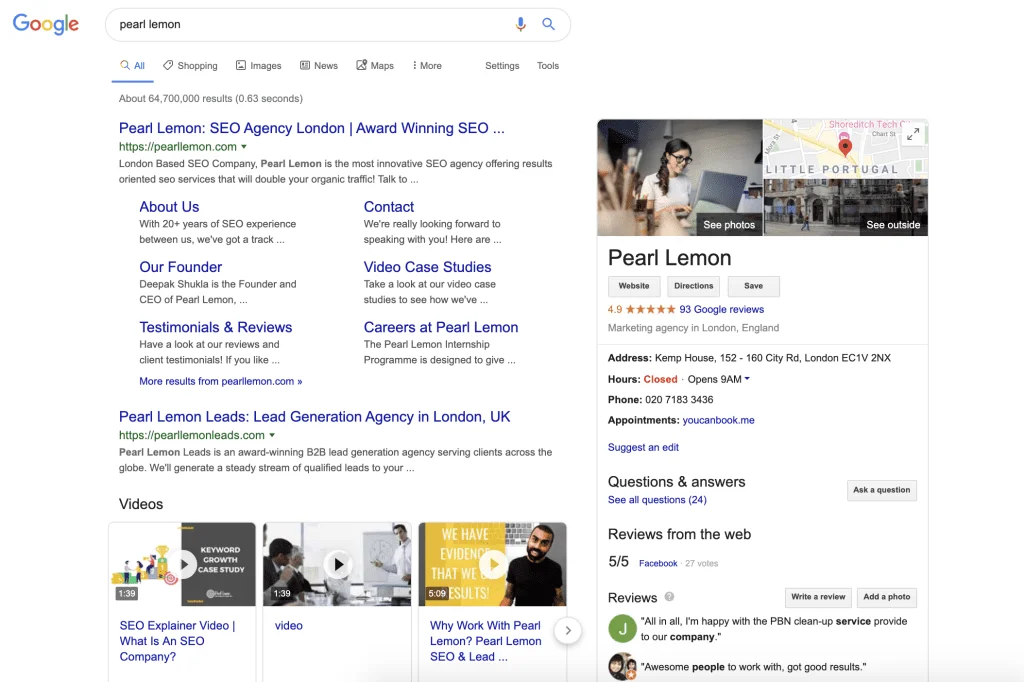Open the Video Case Studies sitelink
The width and height of the screenshot is (1024, 682).
click(427, 267)
